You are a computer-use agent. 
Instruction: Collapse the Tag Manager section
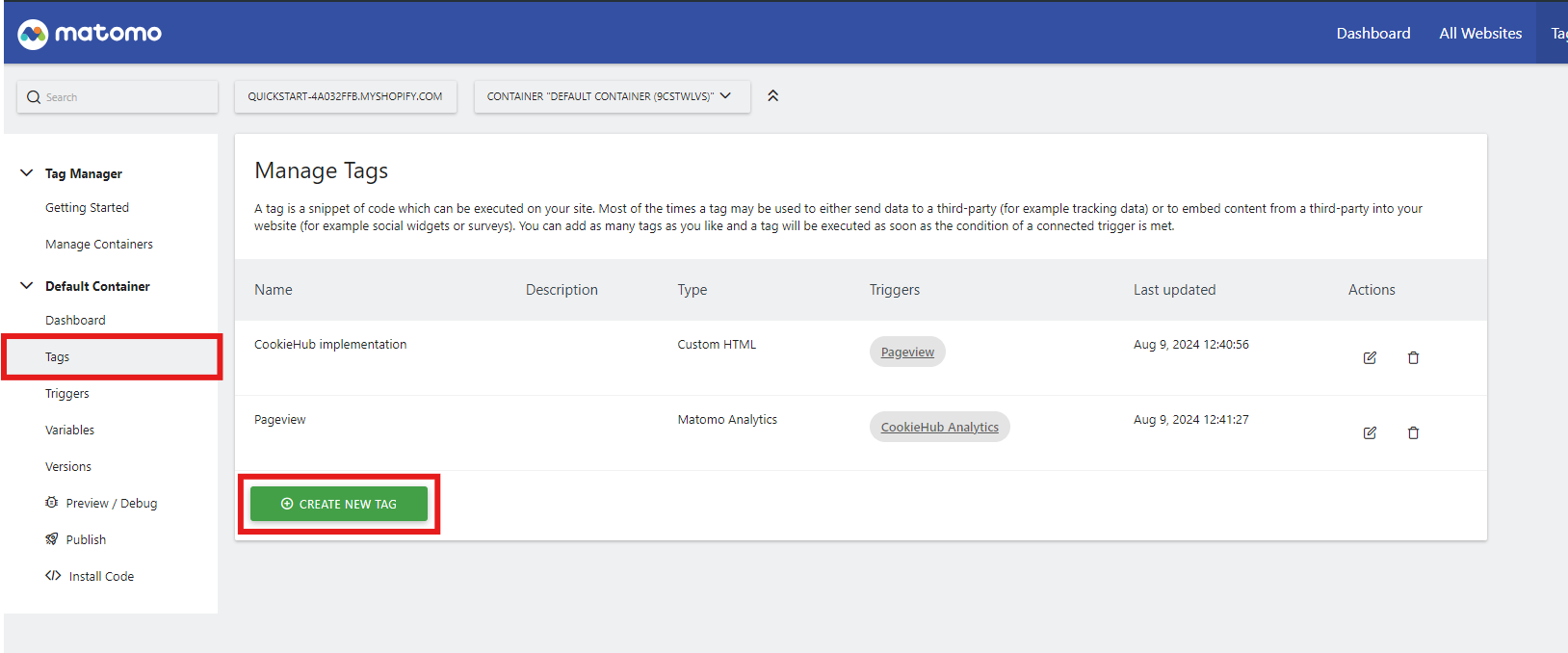click(27, 173)
